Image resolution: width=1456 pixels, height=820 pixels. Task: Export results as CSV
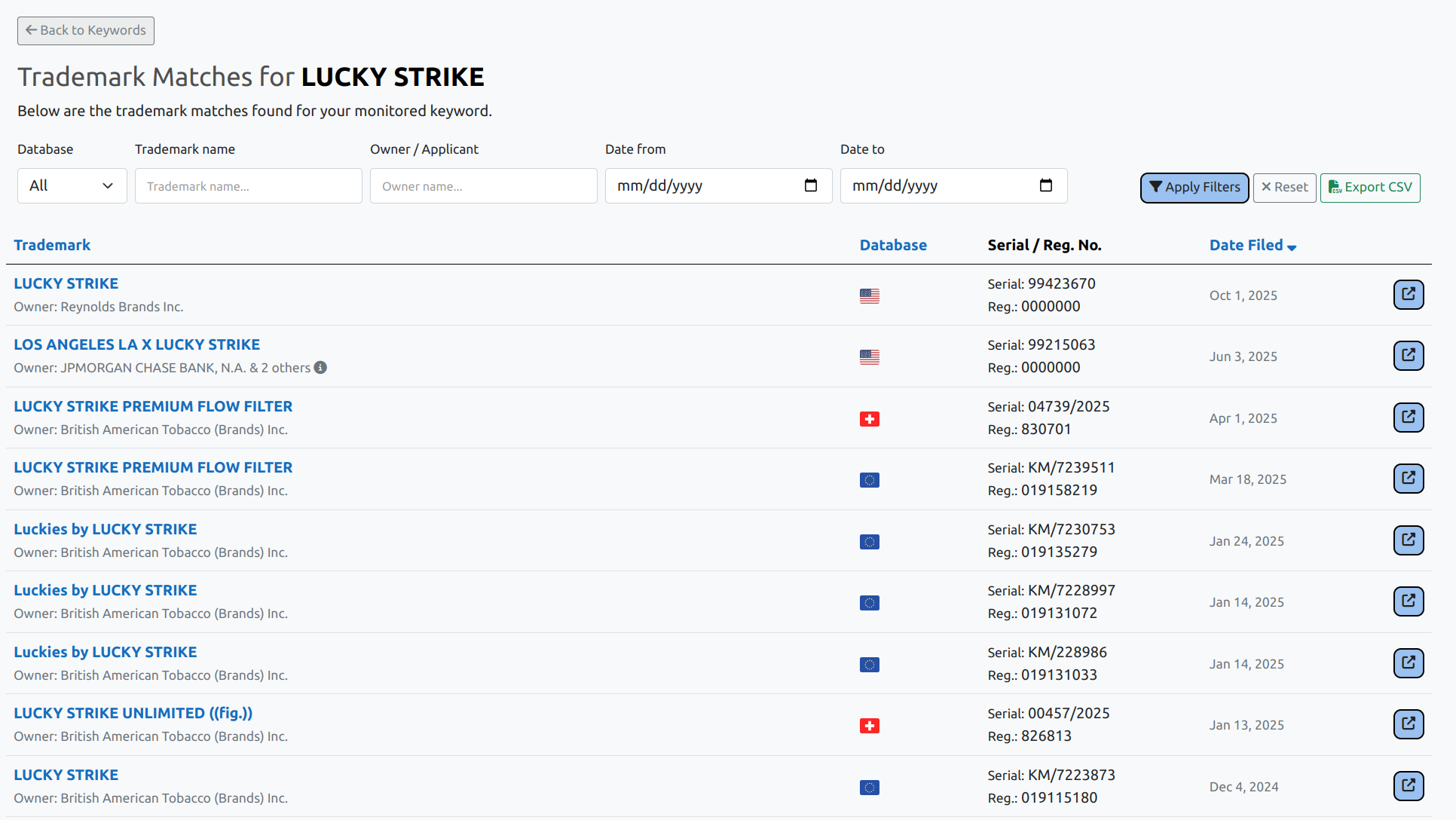click(x=1369, y=188)
